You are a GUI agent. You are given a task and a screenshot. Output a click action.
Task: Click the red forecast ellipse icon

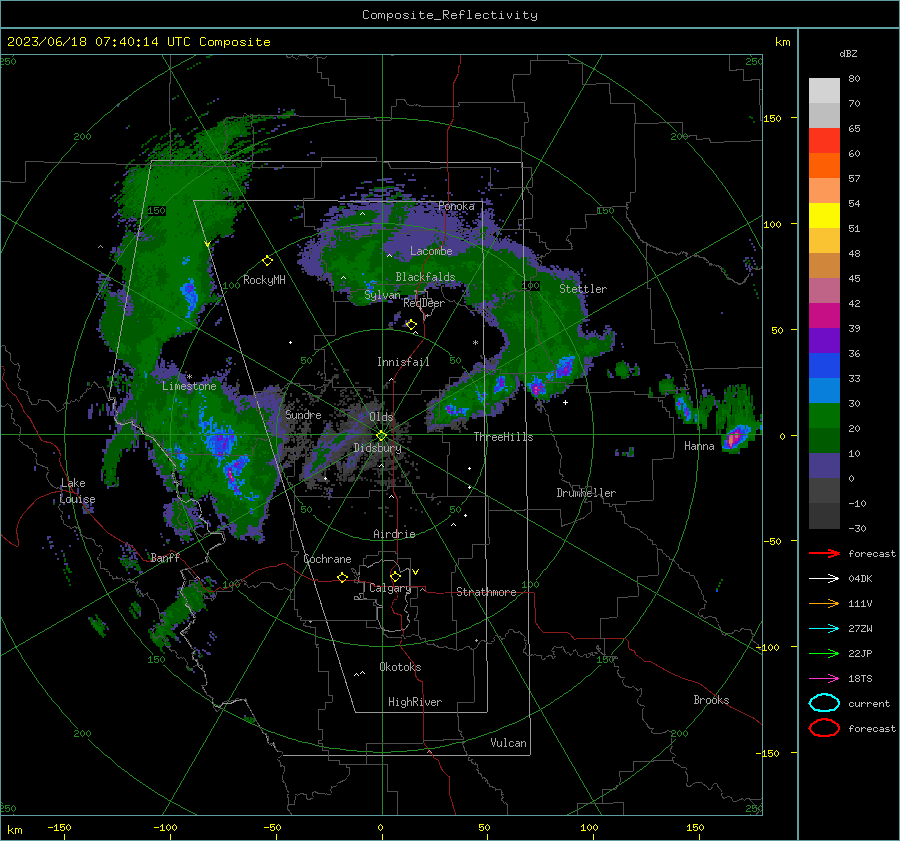[x=824, y=728]
